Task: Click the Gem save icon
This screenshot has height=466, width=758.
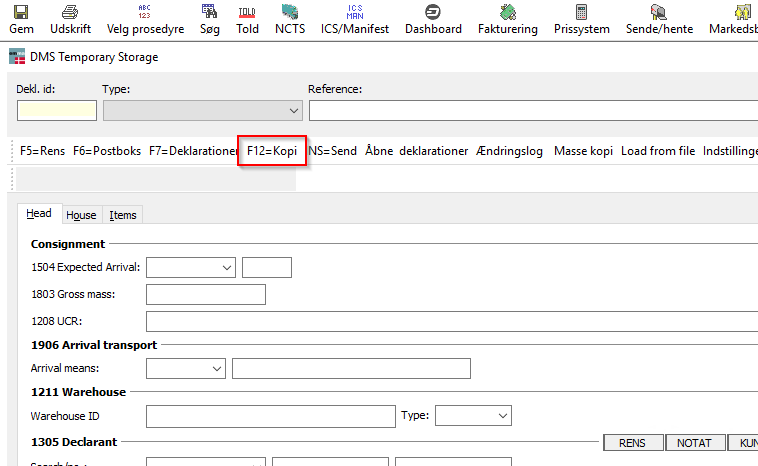Action: (21, 12)
